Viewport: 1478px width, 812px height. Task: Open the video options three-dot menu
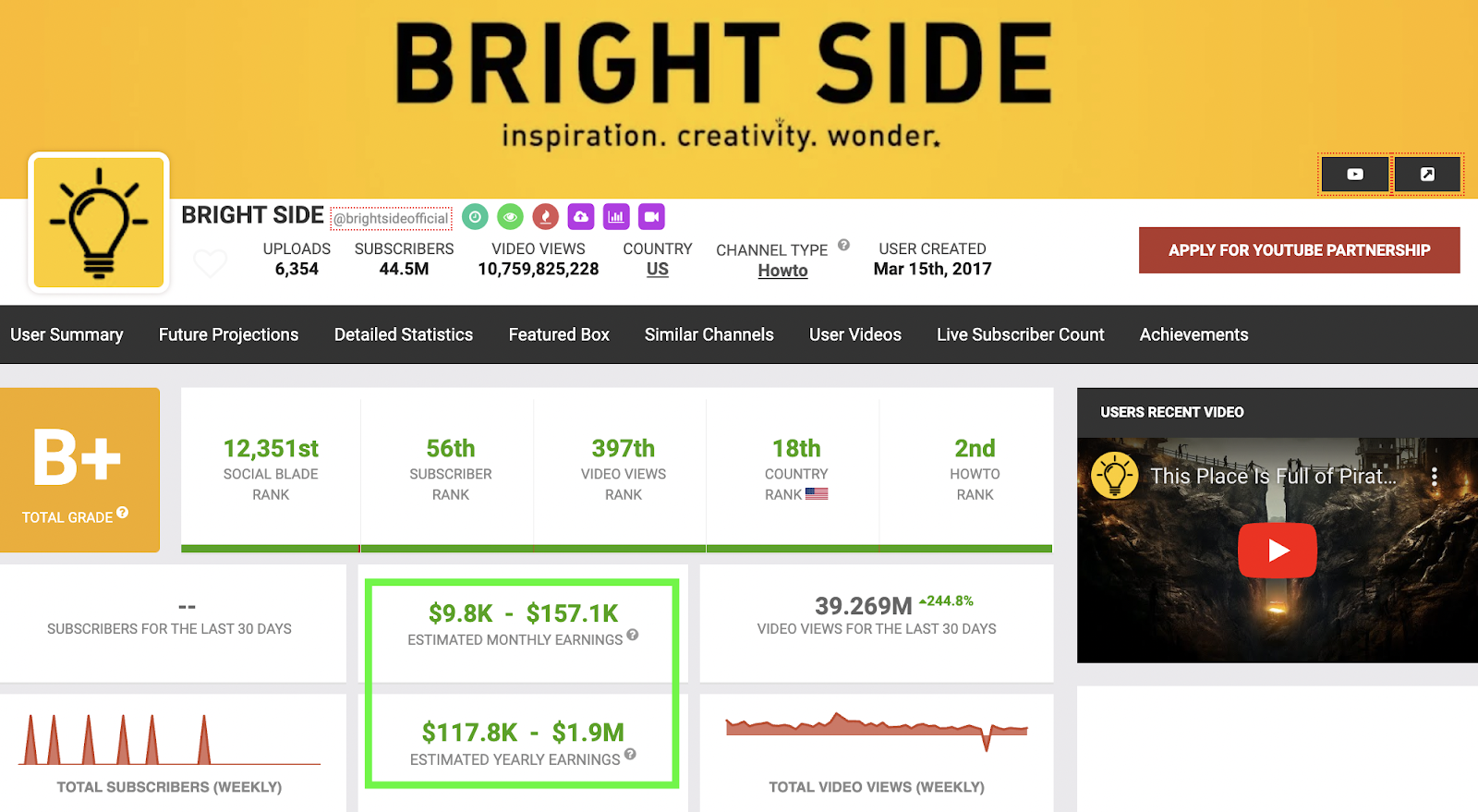1434,477
